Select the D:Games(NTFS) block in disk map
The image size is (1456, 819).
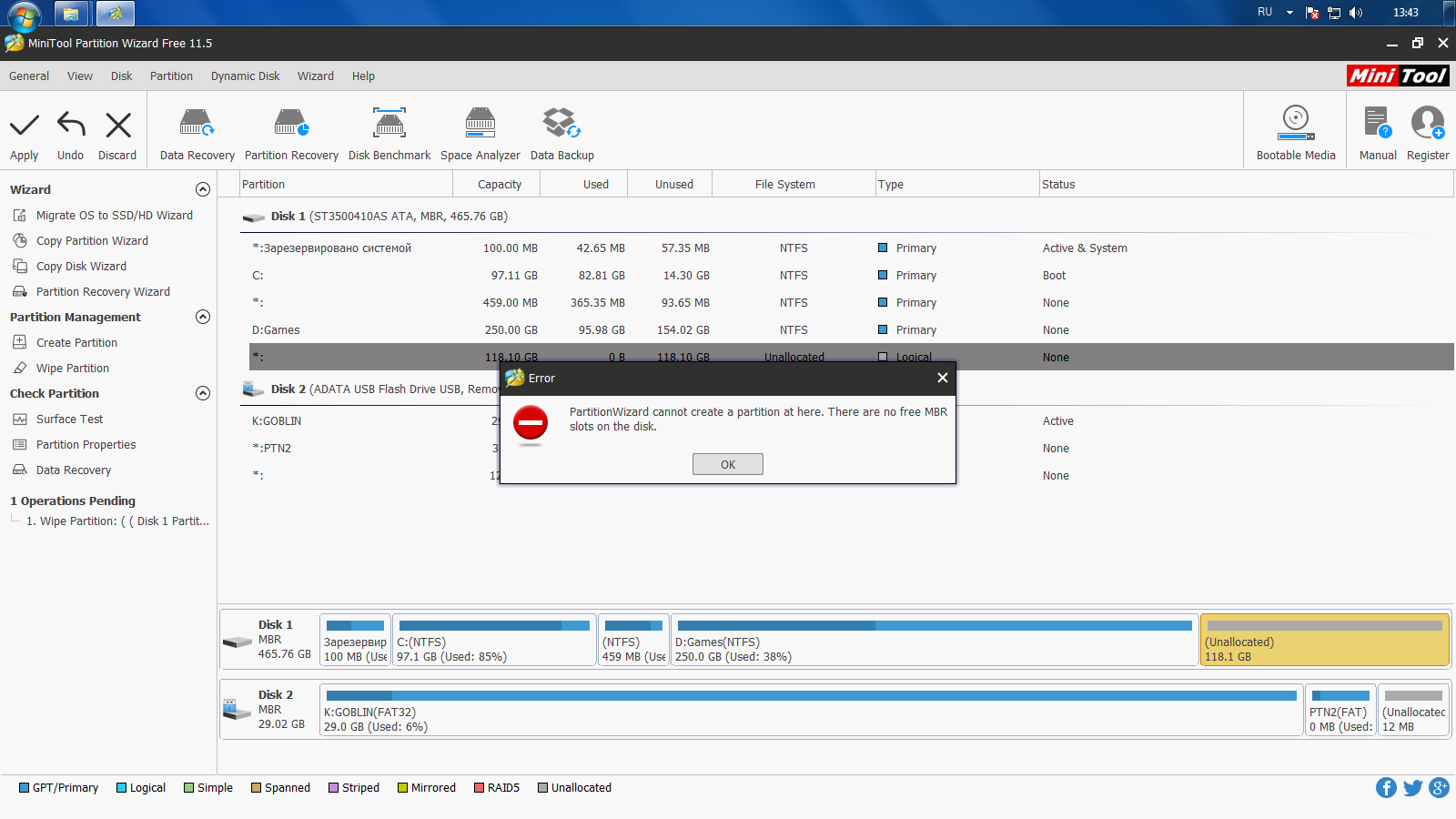pyautogui.click(x=935, y=641)
